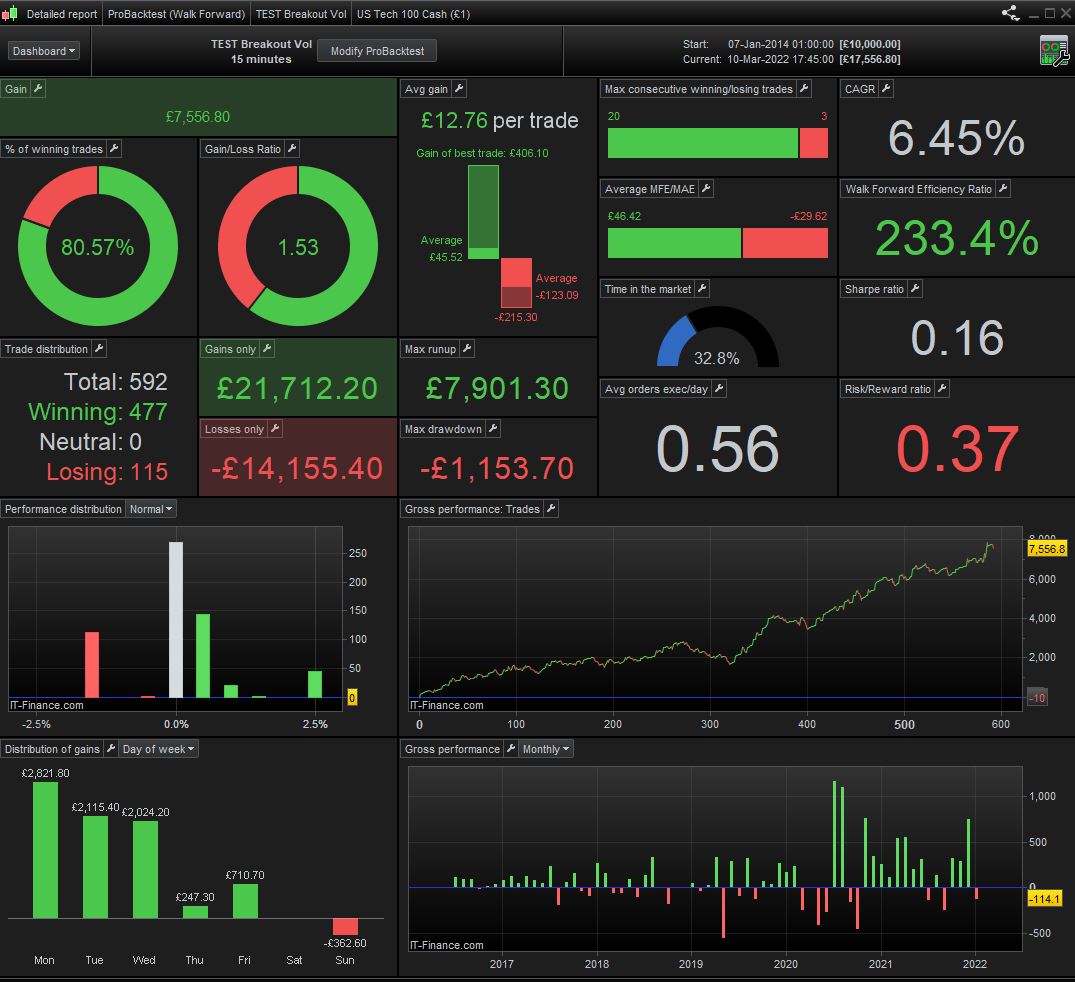Open the Dashboard dropdown
The height and width of the screenshot is (982, 1075).
click(44, 51)
